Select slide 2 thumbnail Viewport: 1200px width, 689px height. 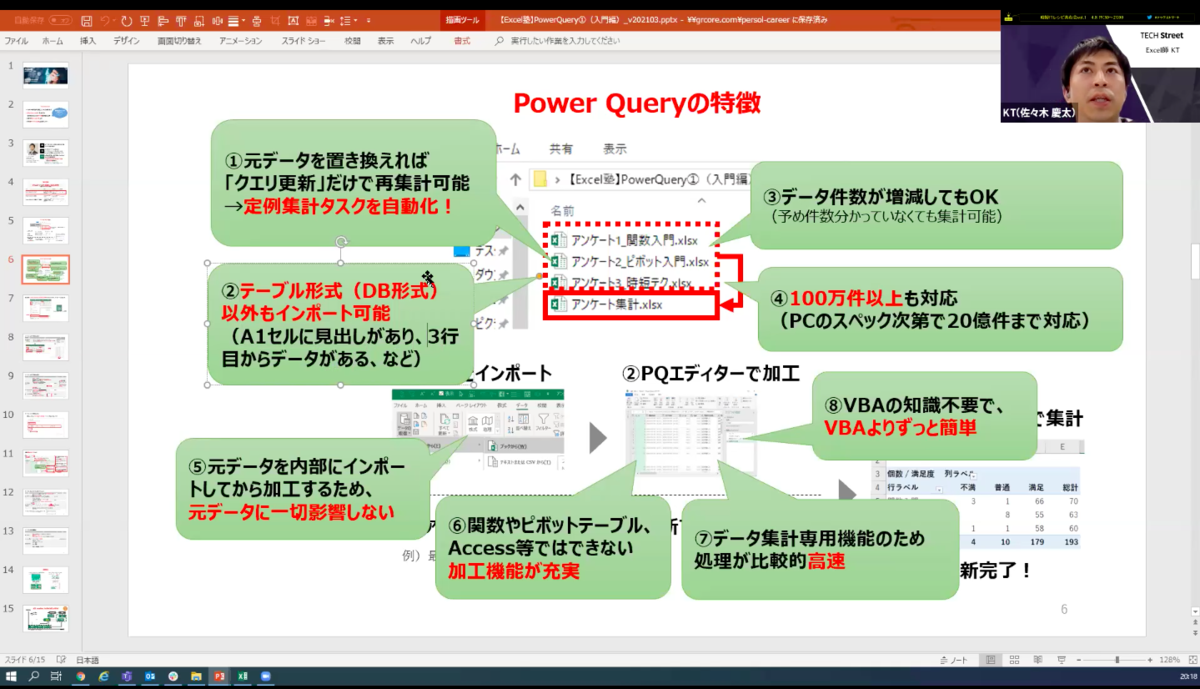pos(46,115)
